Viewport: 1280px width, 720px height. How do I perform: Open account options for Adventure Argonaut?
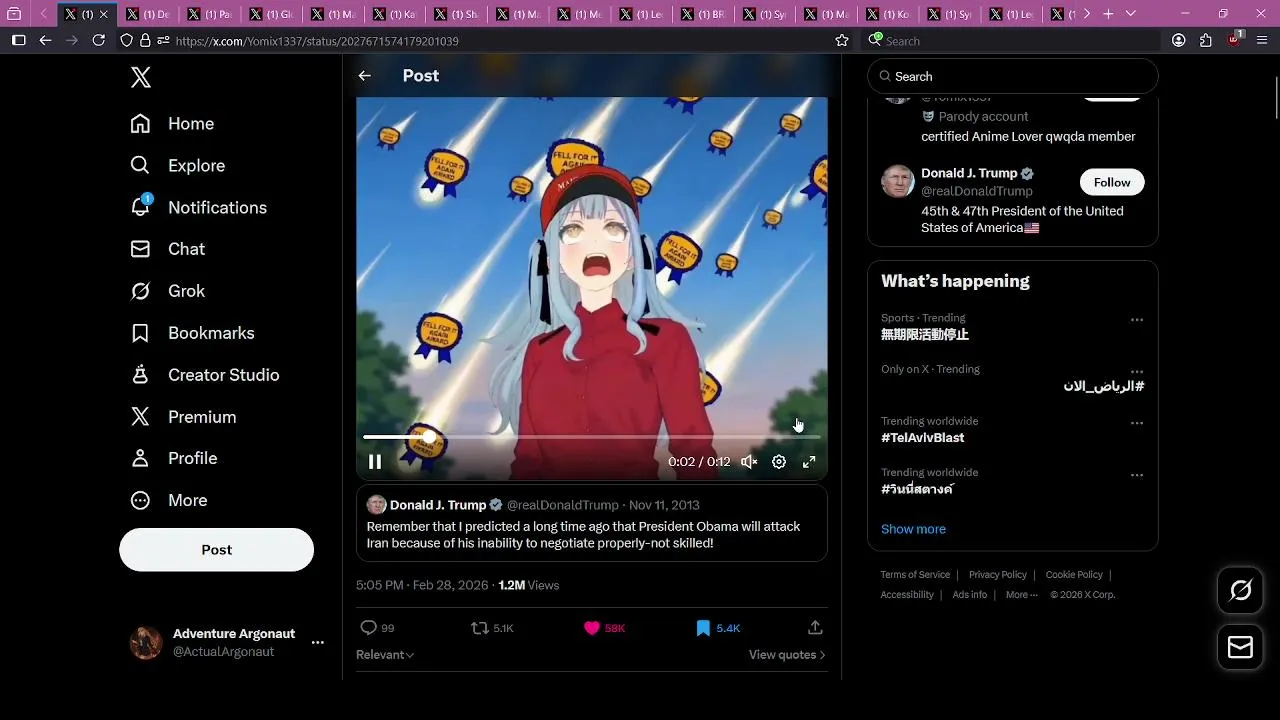click(x=318, y=643)
